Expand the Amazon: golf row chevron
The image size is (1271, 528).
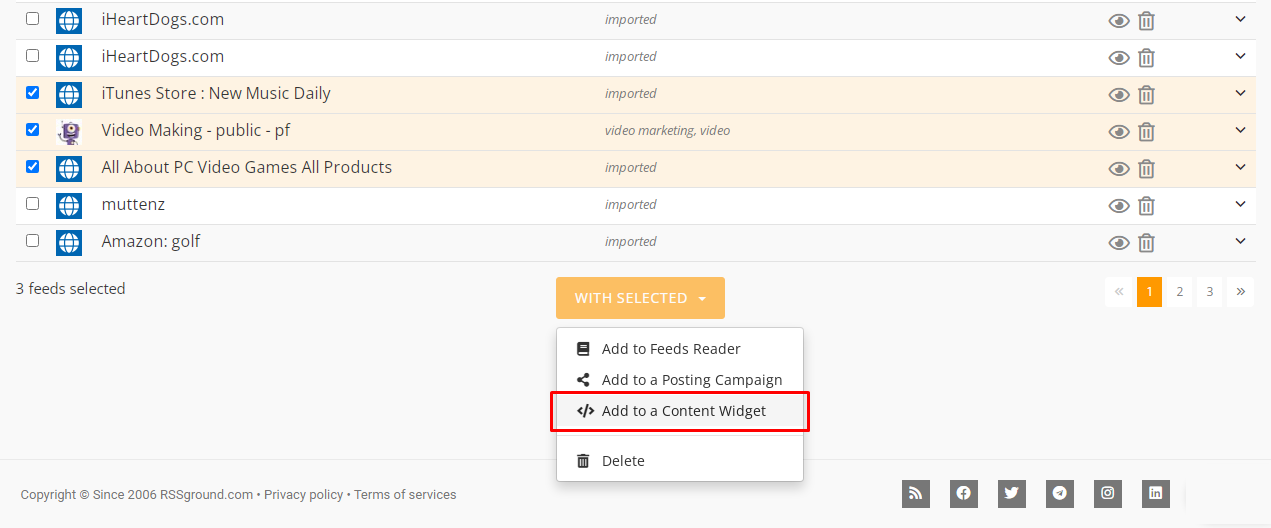pos(1240,241)
